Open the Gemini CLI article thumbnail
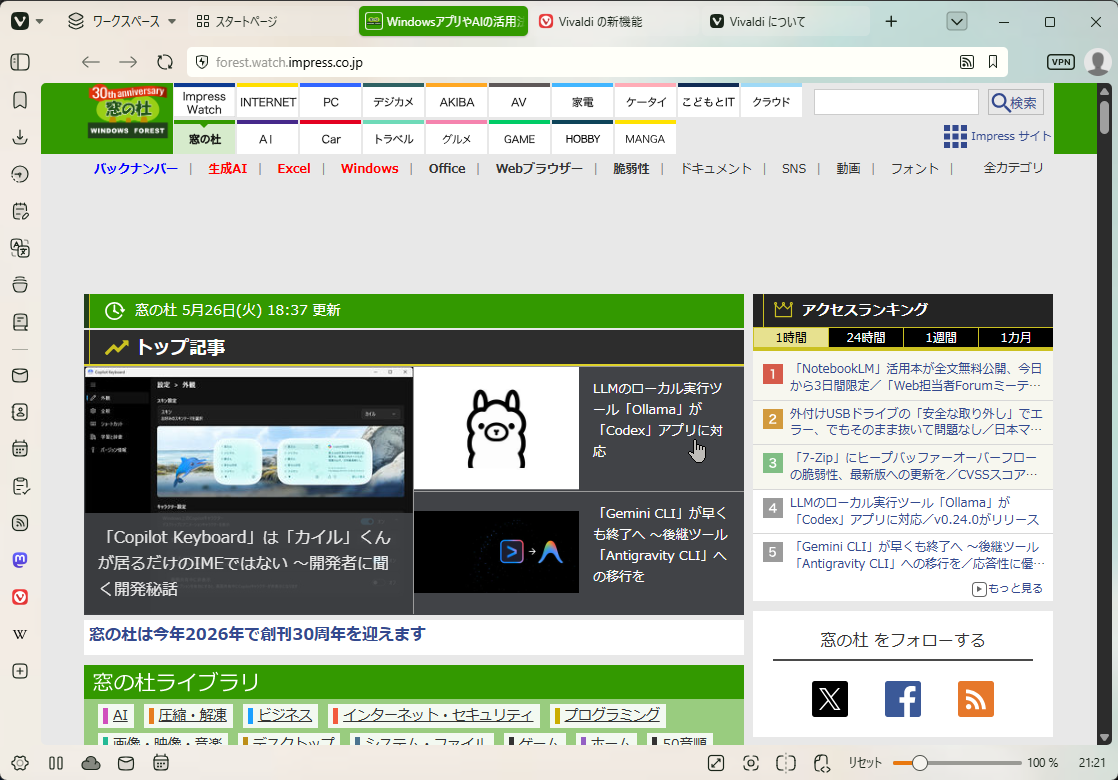This screenshot has height=780, width=1118. coord(496,552)
